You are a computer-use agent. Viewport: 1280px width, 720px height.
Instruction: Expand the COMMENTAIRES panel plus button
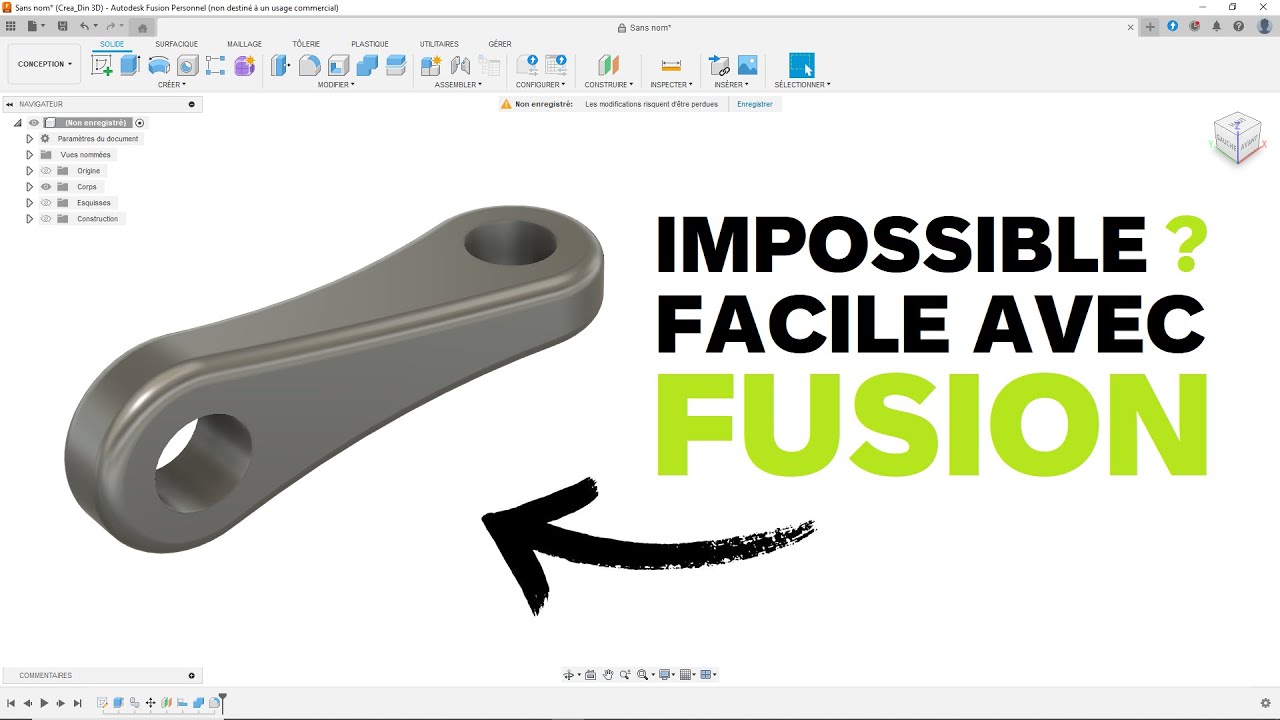click(192, 676)
